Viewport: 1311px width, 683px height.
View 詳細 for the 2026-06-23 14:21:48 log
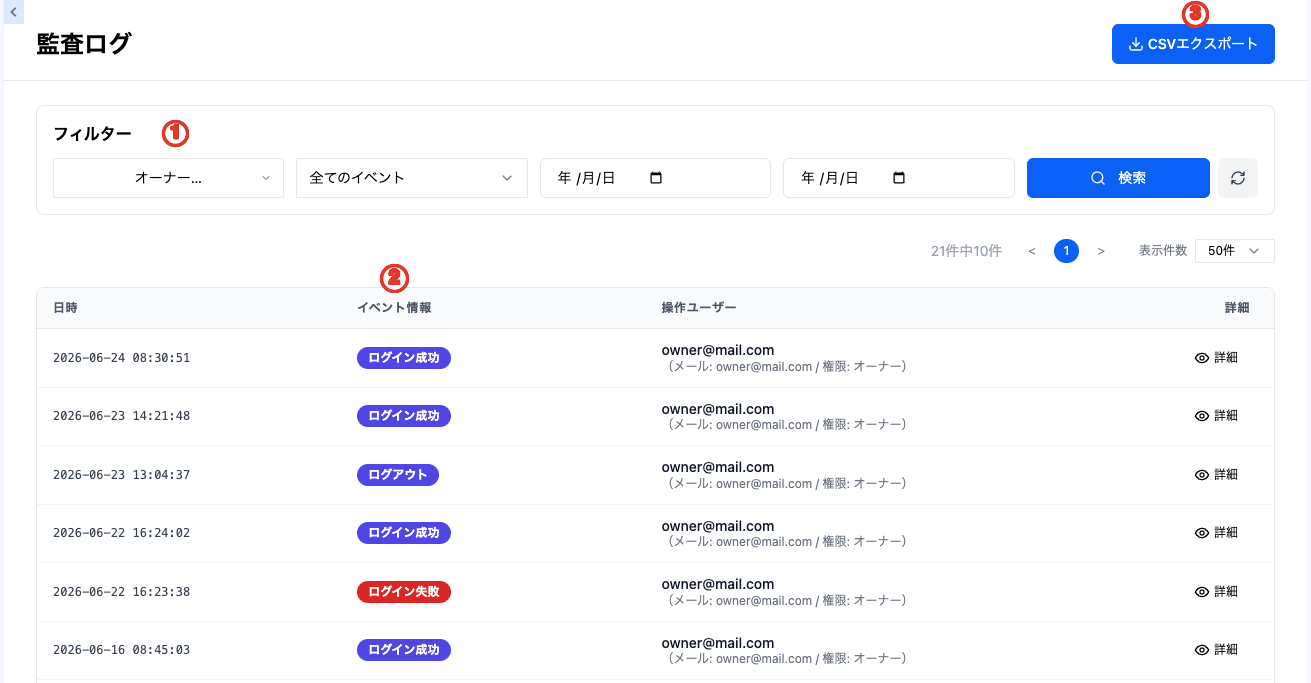click(x=1216, y=416)
